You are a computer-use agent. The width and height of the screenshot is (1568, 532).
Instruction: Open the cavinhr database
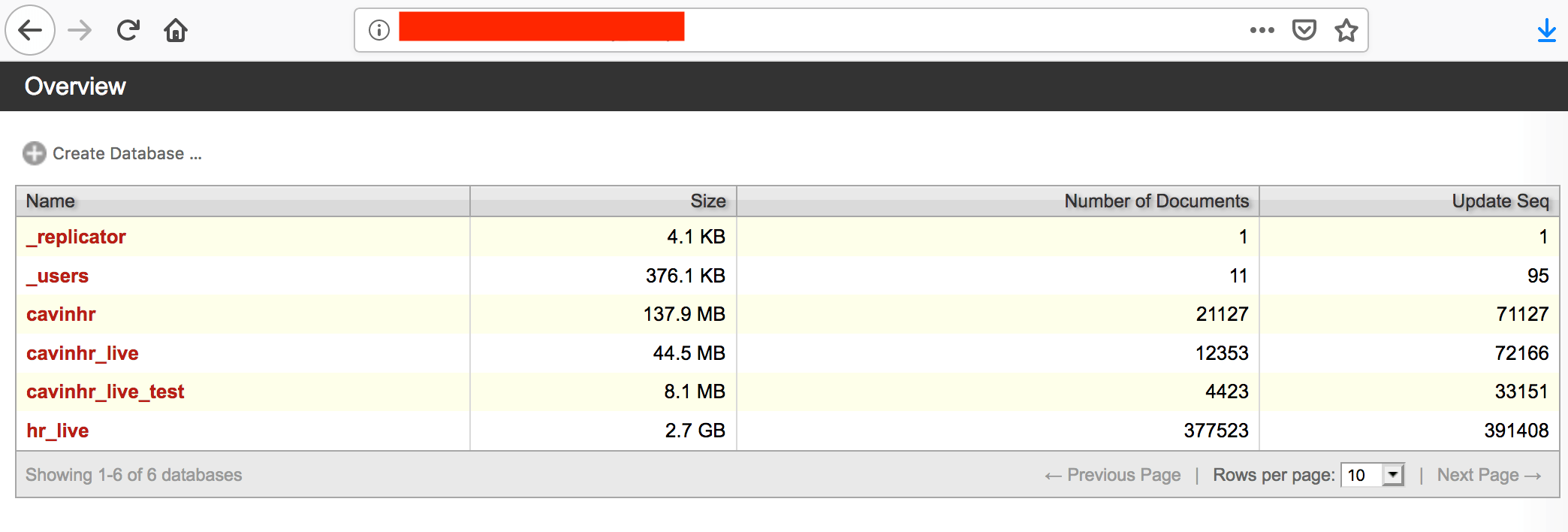61,314
